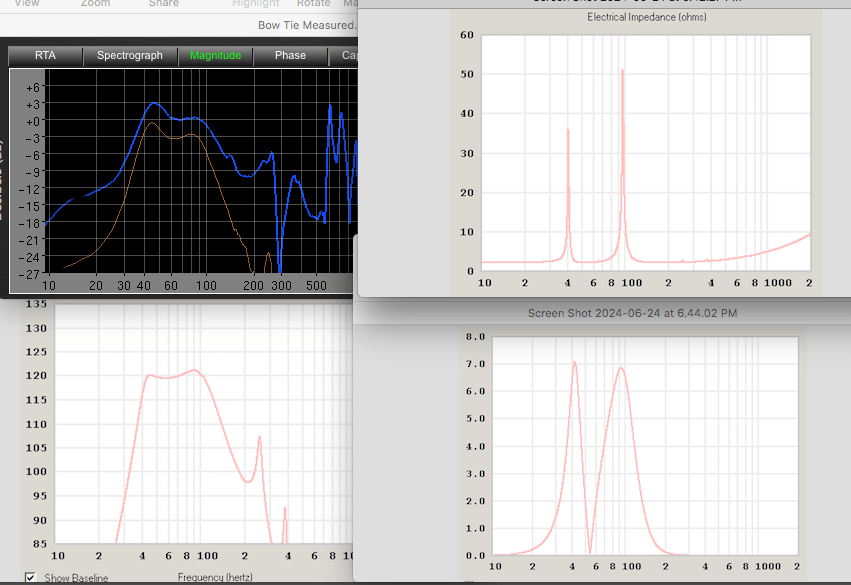Click the View toolbar item in Preview
The width and height of the screenshot is (851, 585).
(x=27, y=3)
